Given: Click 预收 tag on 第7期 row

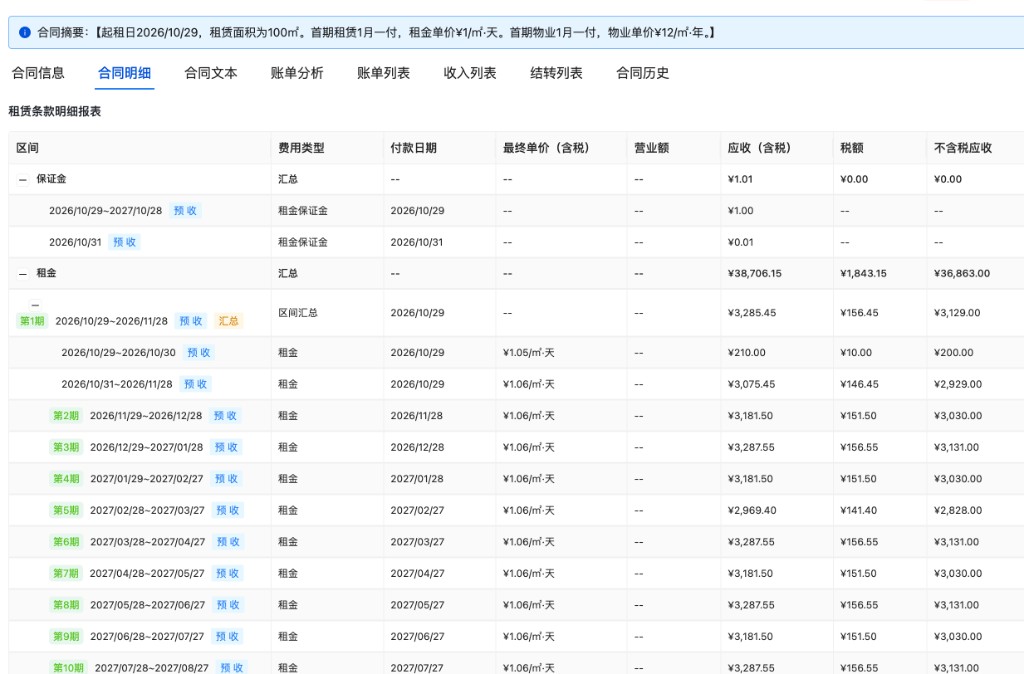Looking at the screenshot, I should (x=227, y=573).
